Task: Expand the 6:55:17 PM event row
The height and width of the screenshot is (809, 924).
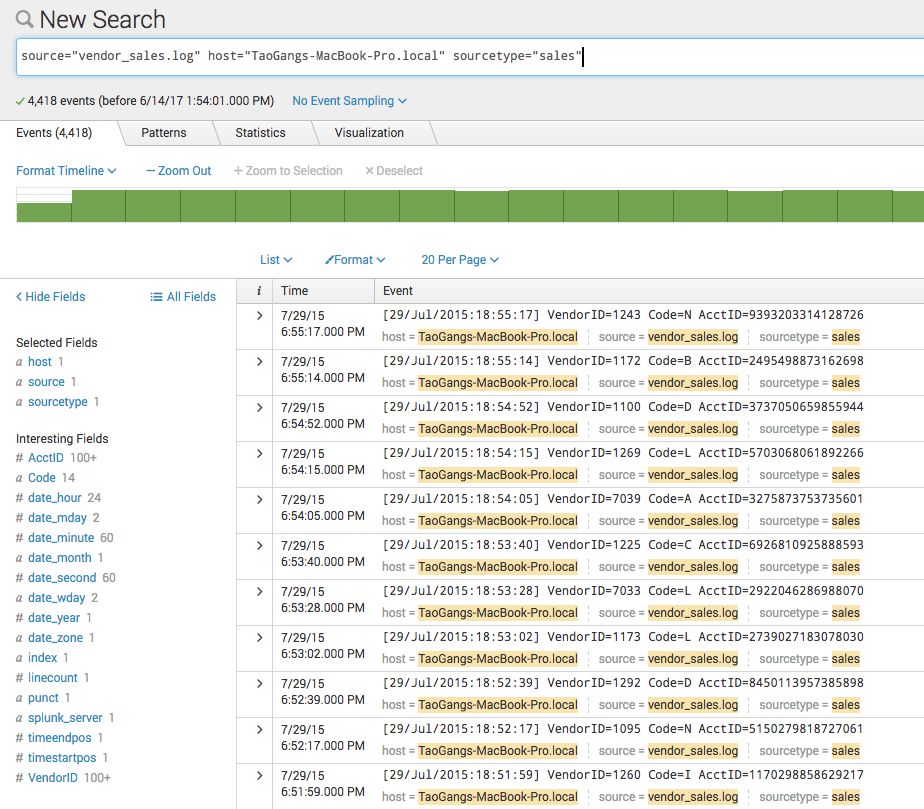Action: (x=259, y=315)
